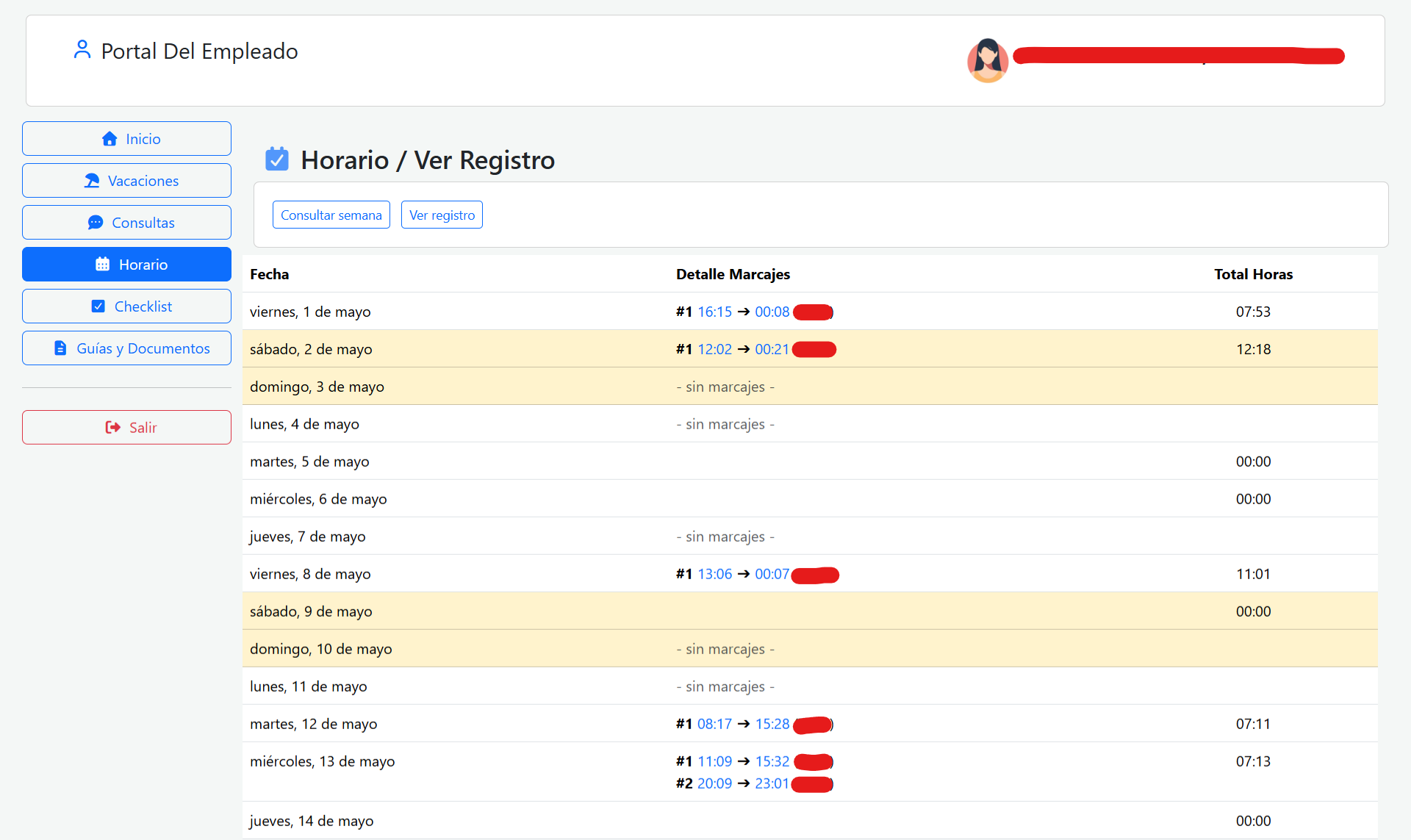
Task: Click the Portal Del Empleado person icon
Action: pyautogui.click(x=82, y=50)
